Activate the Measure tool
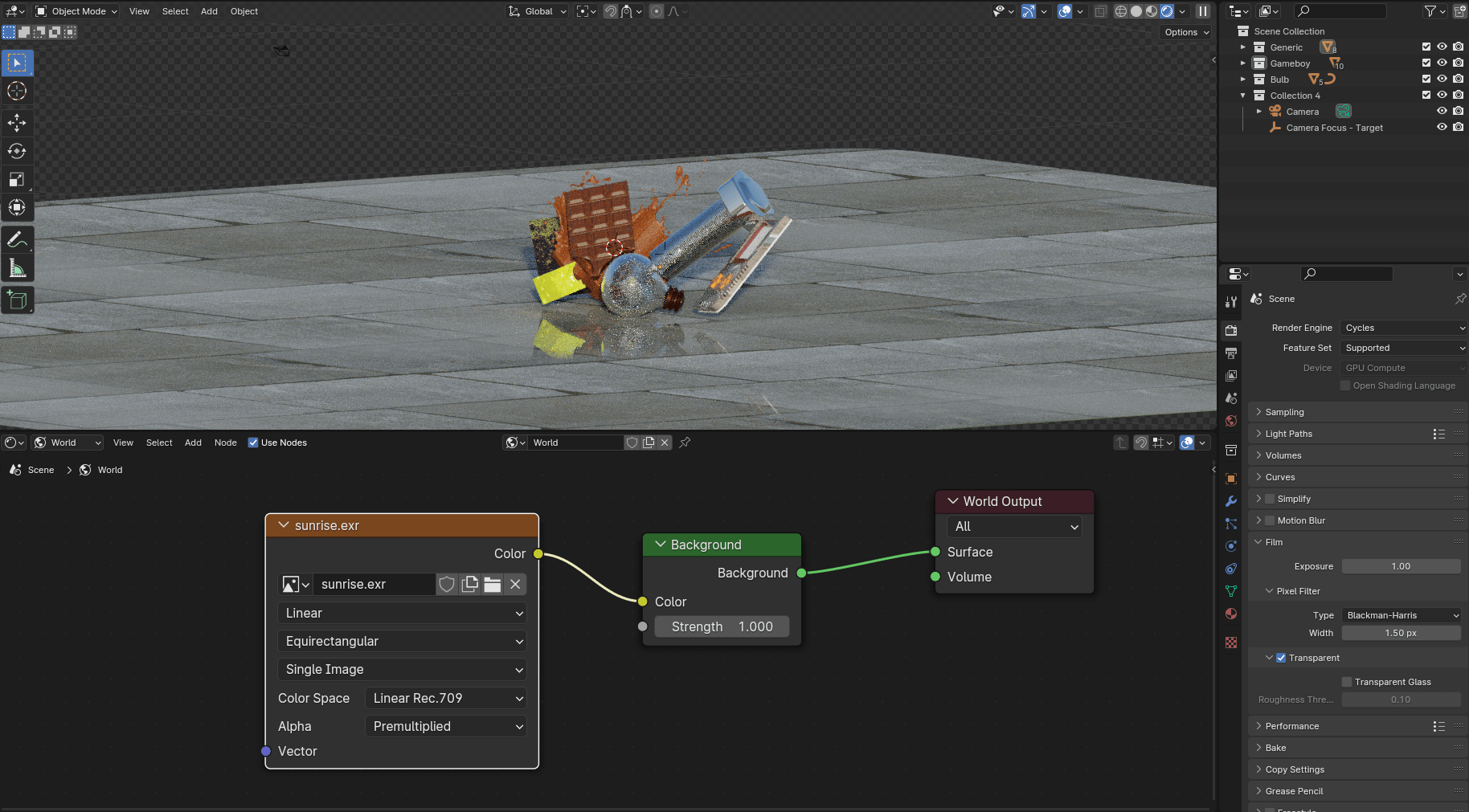Screen dimensions: 1469x812 (17, 267)
